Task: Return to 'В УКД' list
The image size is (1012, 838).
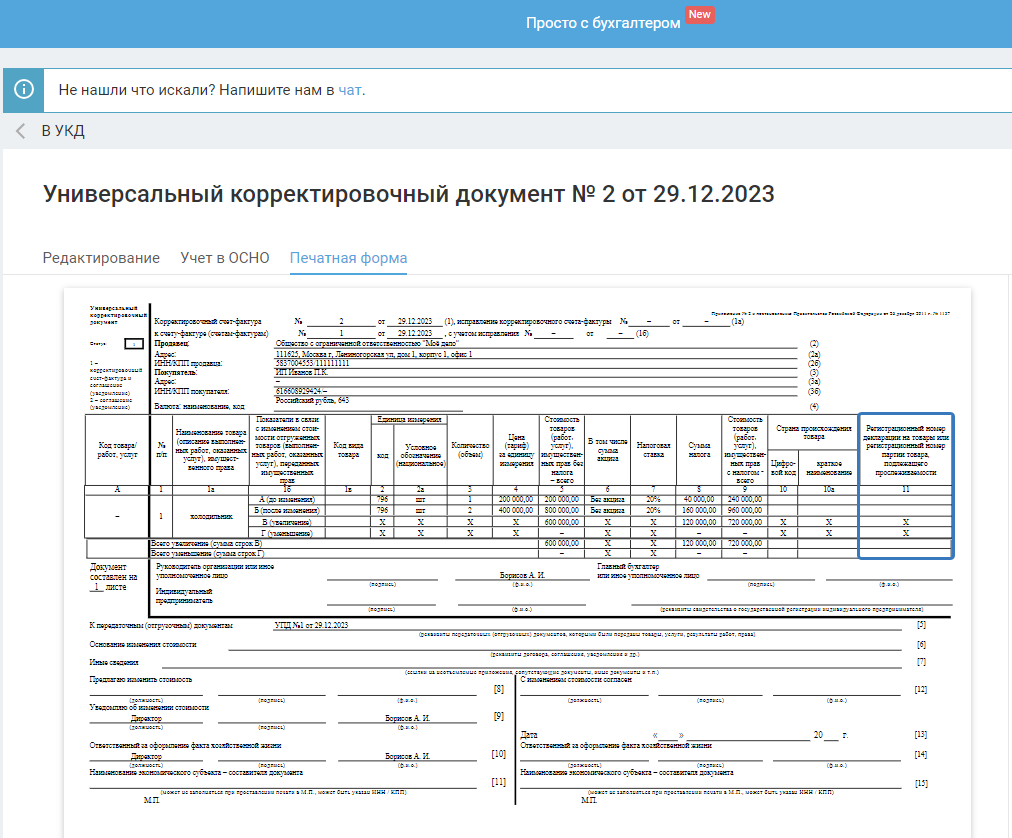Action: tap(63, 131)
